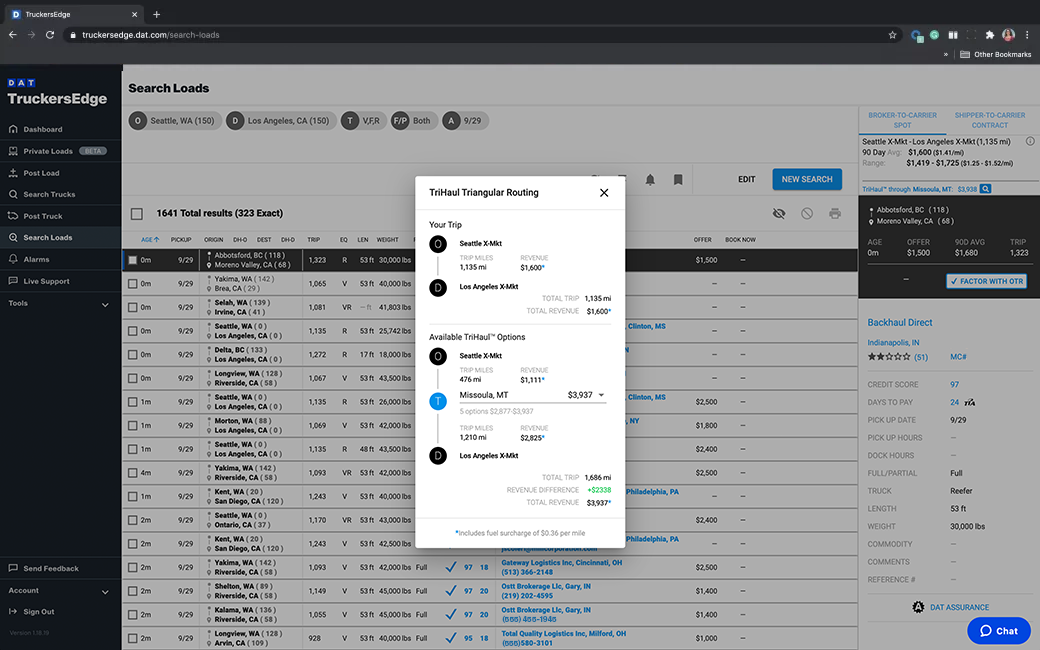This screenshot has width=1040, height=650.
Task: Check the Shelton, WA load checkbox
Action: (x=133, y=591)
